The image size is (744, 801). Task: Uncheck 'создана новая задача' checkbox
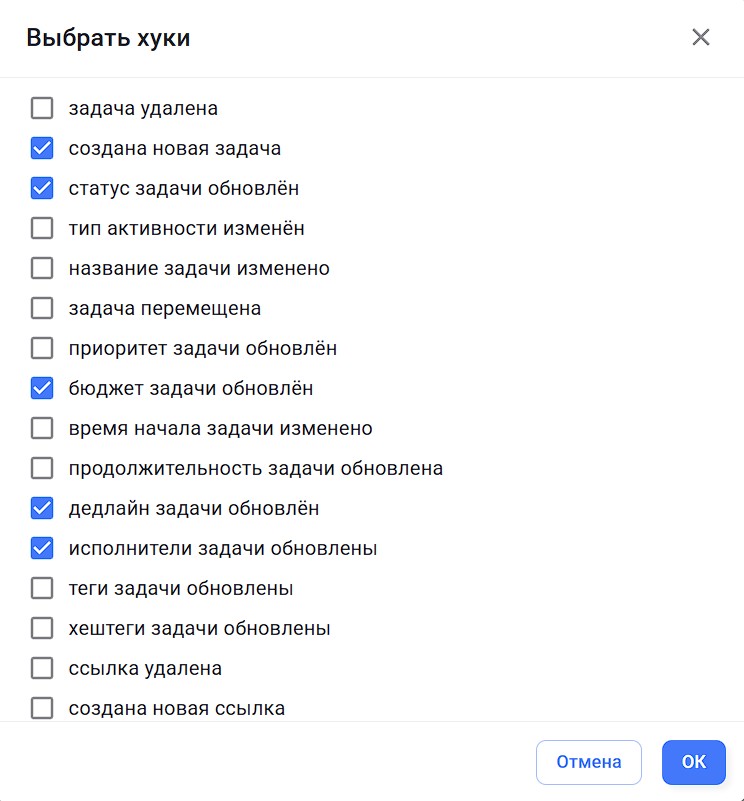point(42,148)
